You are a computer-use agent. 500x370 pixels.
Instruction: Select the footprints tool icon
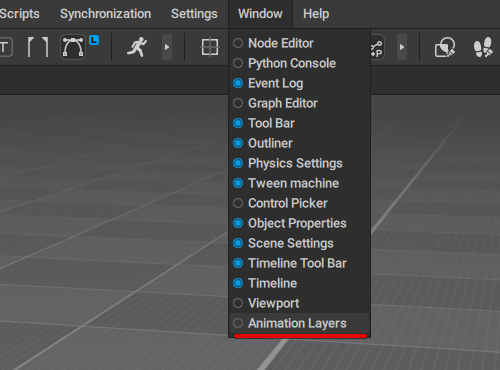[483, 47]
